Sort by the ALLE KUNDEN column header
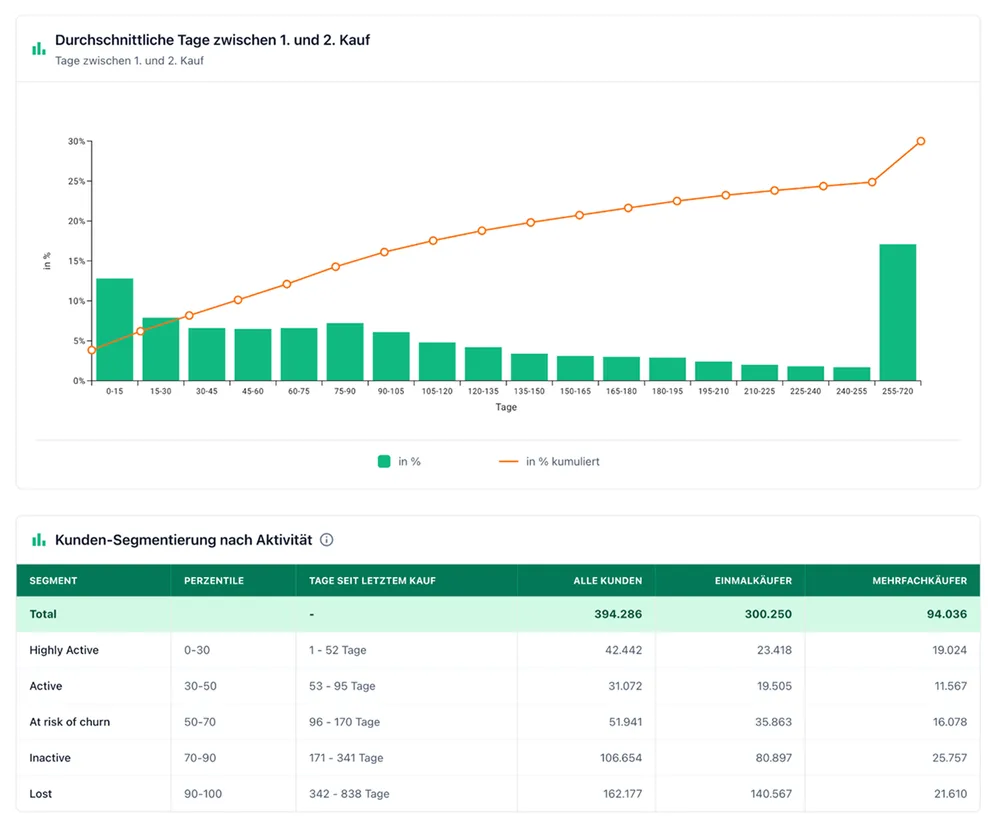 click(x=608, y=580)
